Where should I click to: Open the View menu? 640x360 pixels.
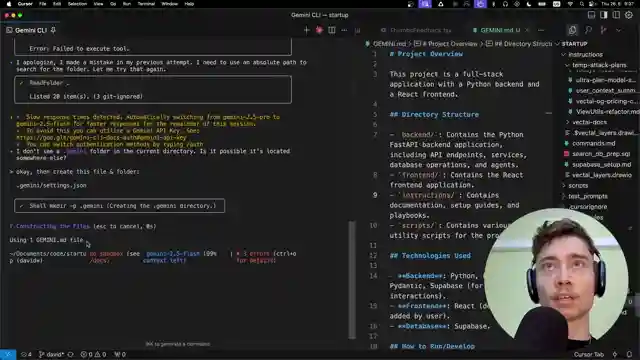[98, 4]
